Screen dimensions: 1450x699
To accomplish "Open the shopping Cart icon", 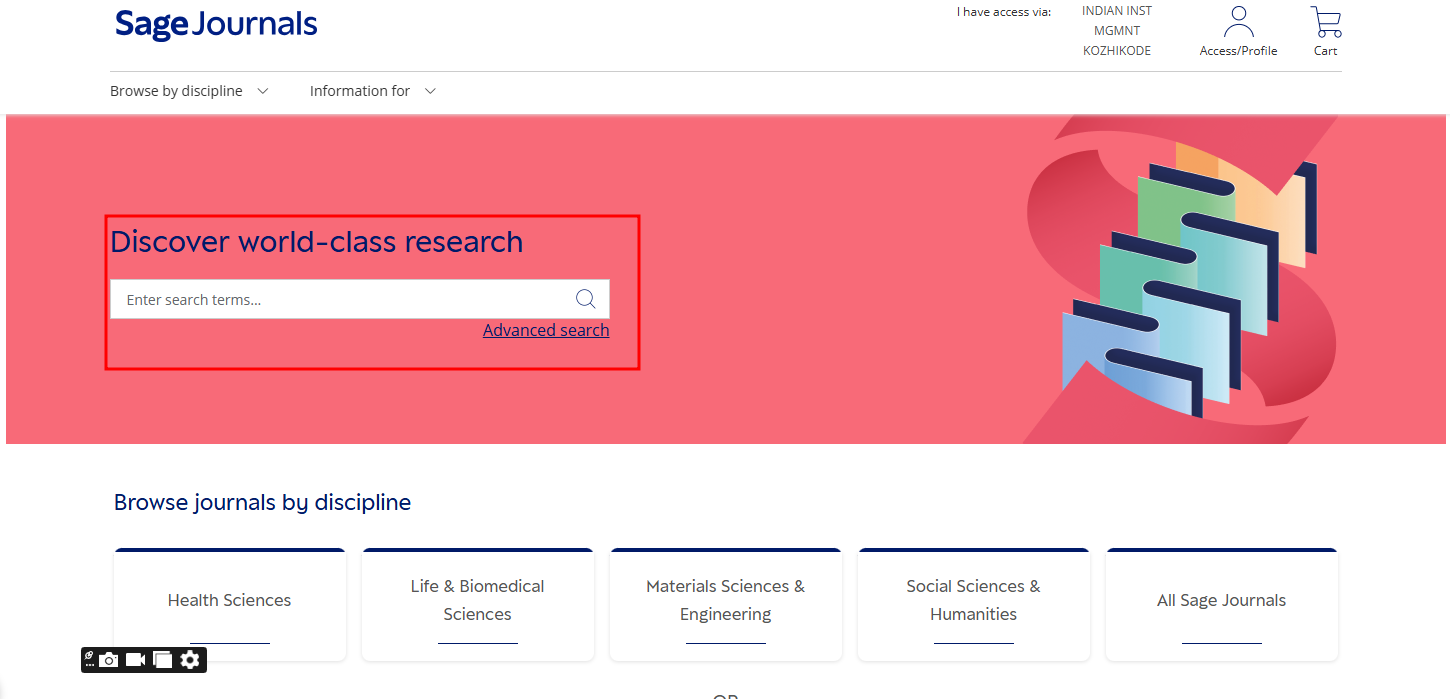I will tap(1326, 23).
